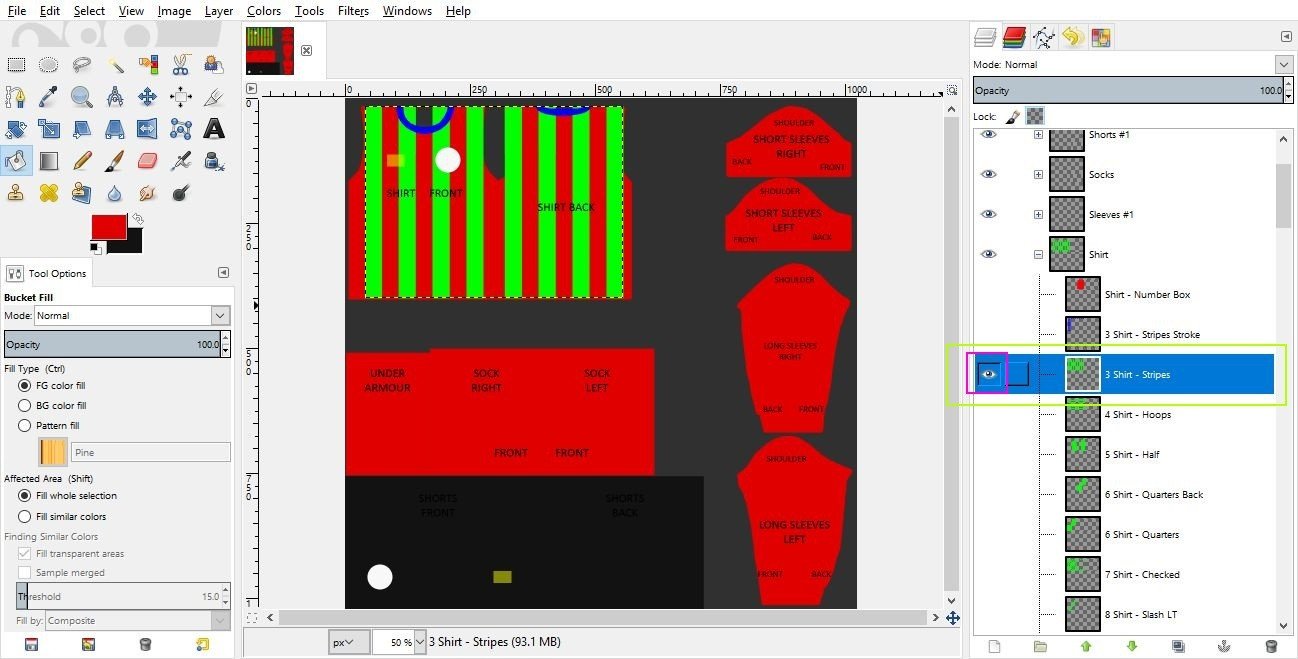Image resolution: width=1298 pixels, height=659 pixels.
Task: Select the Measure compass tool
Action: (x=115, y=97)
